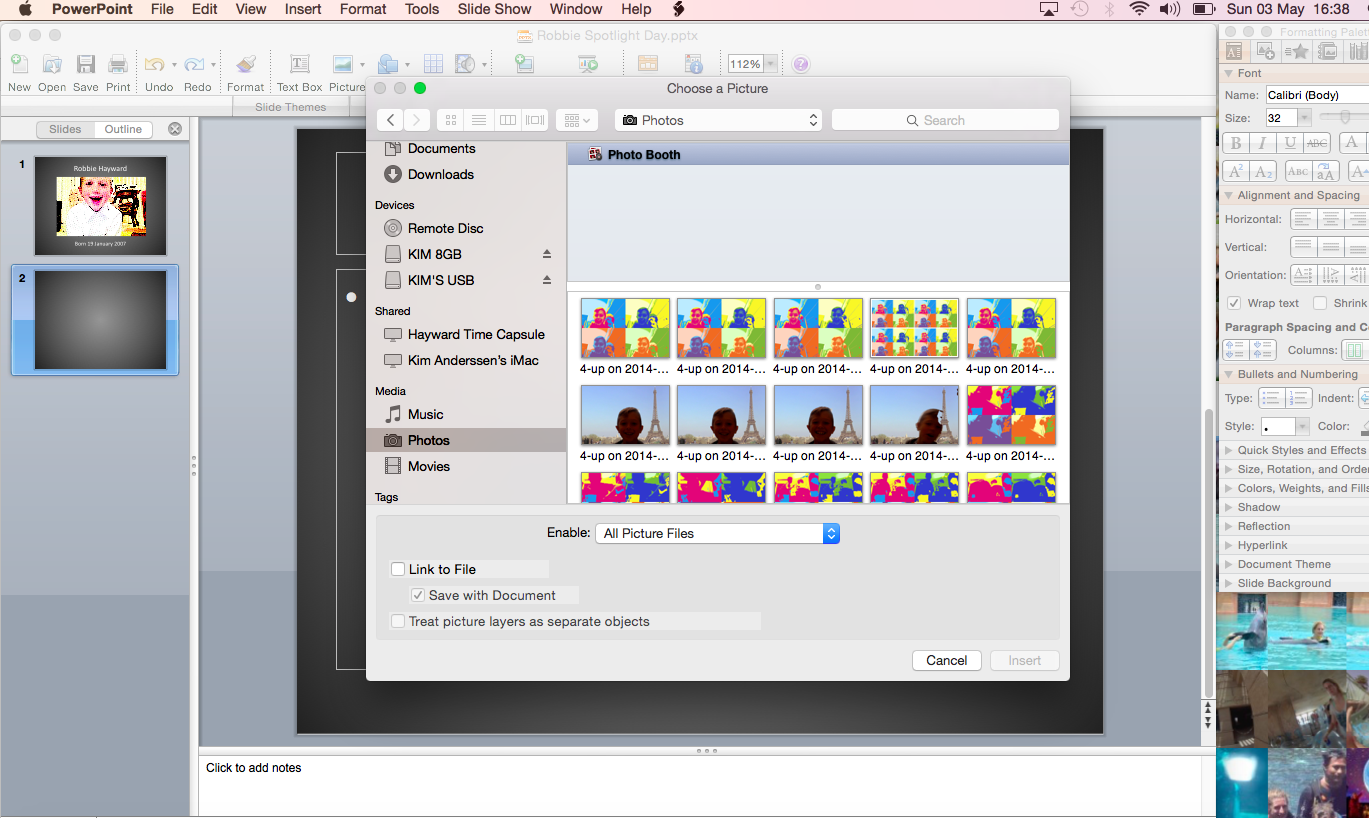The height and width of the screenshot is (818, 1369).
Task: Expand the Quick Styles and Effects section
Action: coord(1229,450)
